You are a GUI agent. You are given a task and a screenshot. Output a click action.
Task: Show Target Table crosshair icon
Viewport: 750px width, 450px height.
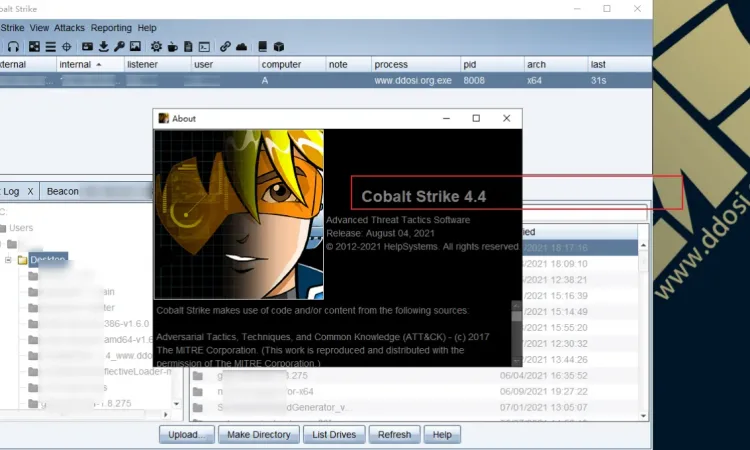(x=66, y=46)
